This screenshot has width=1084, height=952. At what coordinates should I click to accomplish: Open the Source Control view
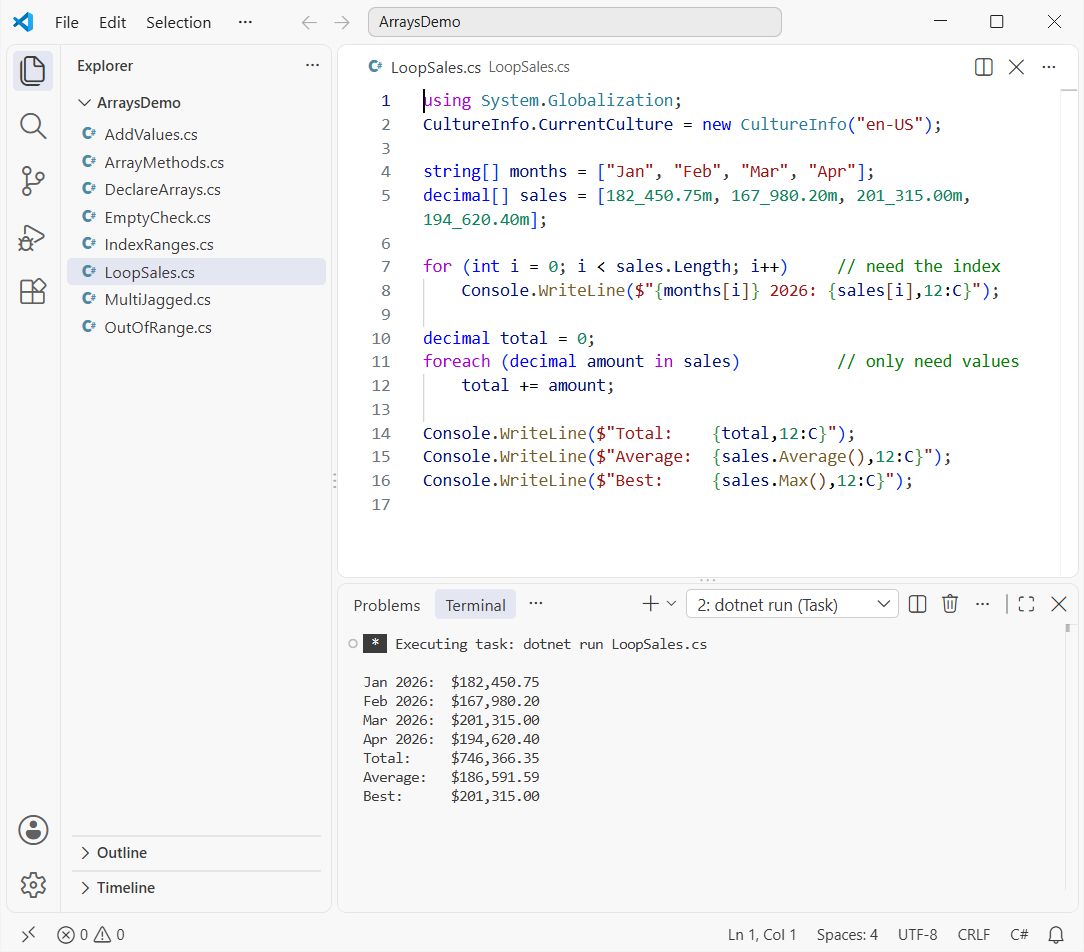coord(32,181)
